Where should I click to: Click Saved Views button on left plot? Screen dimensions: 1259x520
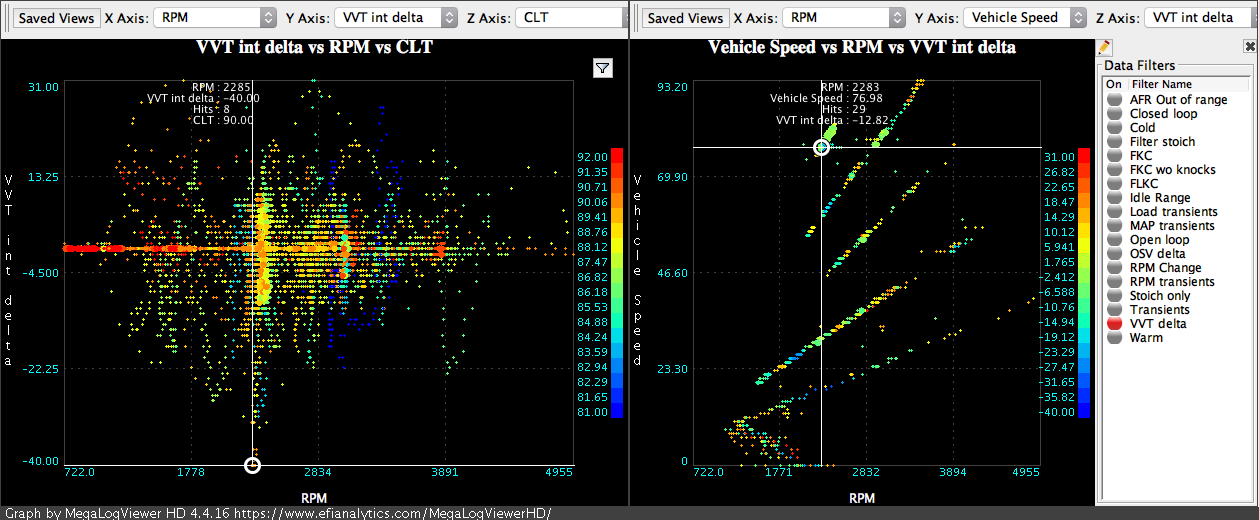[57, 18]
